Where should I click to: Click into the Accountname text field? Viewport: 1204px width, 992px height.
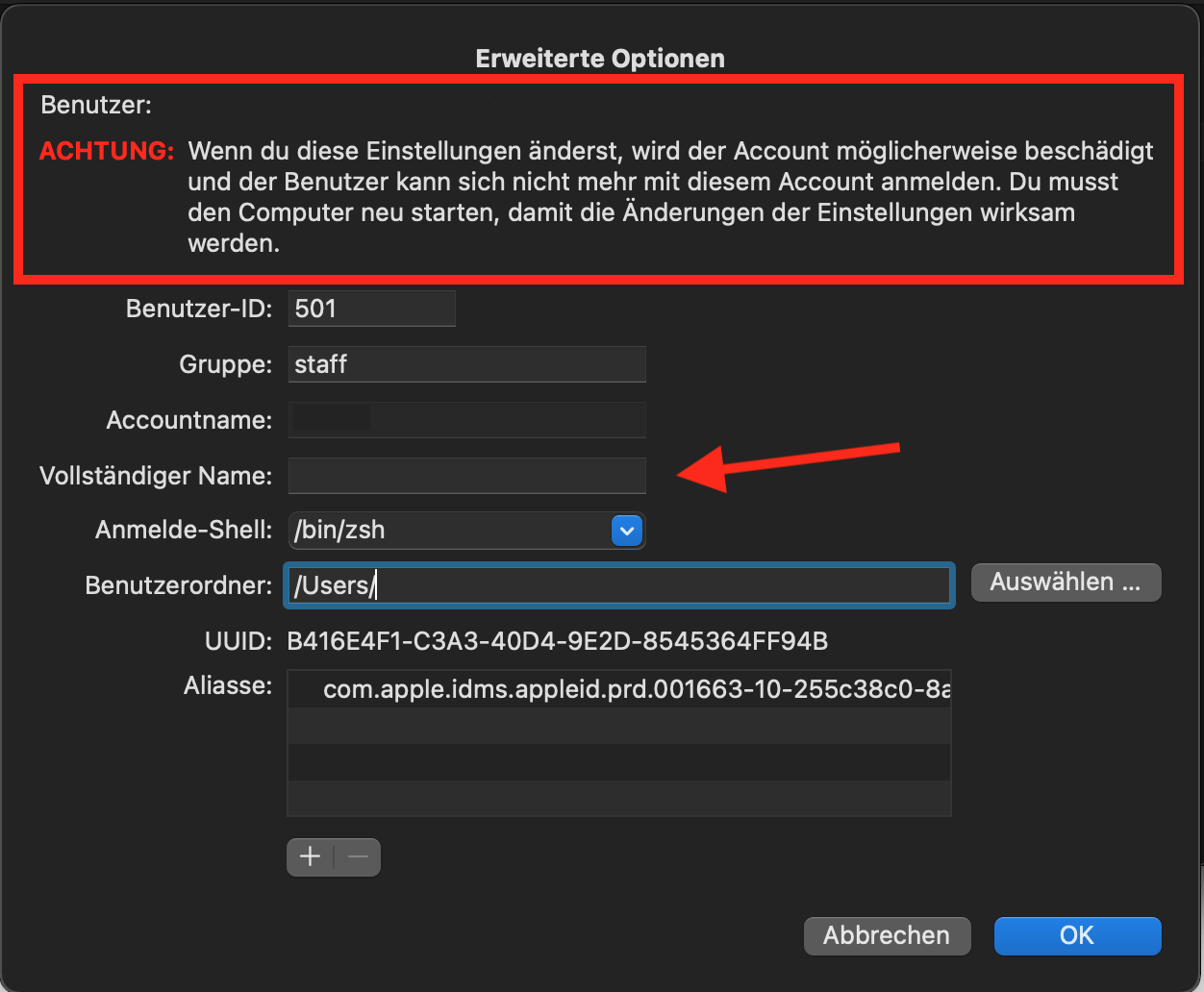(x=466, y=420)
